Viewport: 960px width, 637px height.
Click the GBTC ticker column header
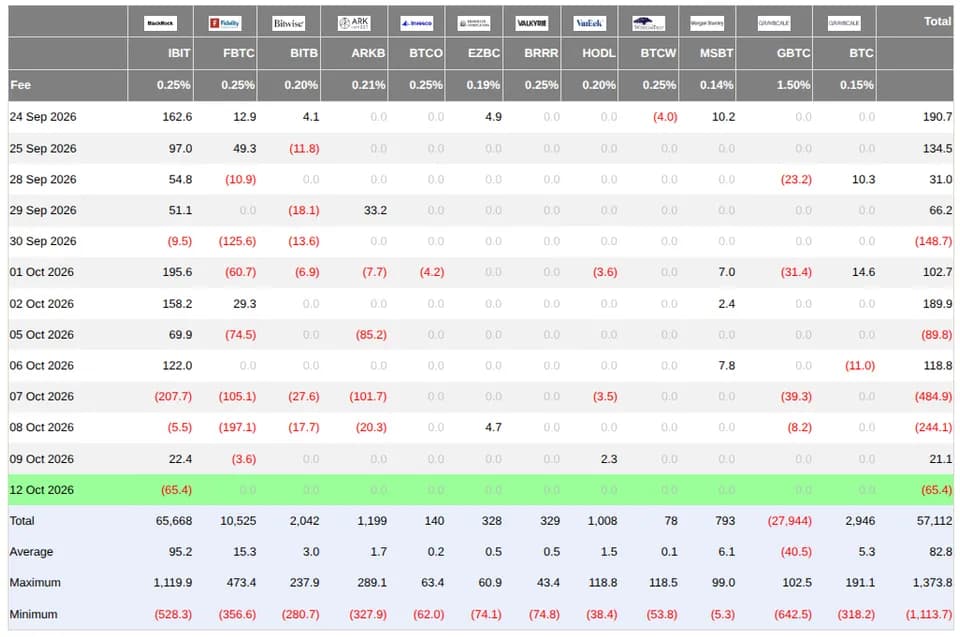(793, 53)
